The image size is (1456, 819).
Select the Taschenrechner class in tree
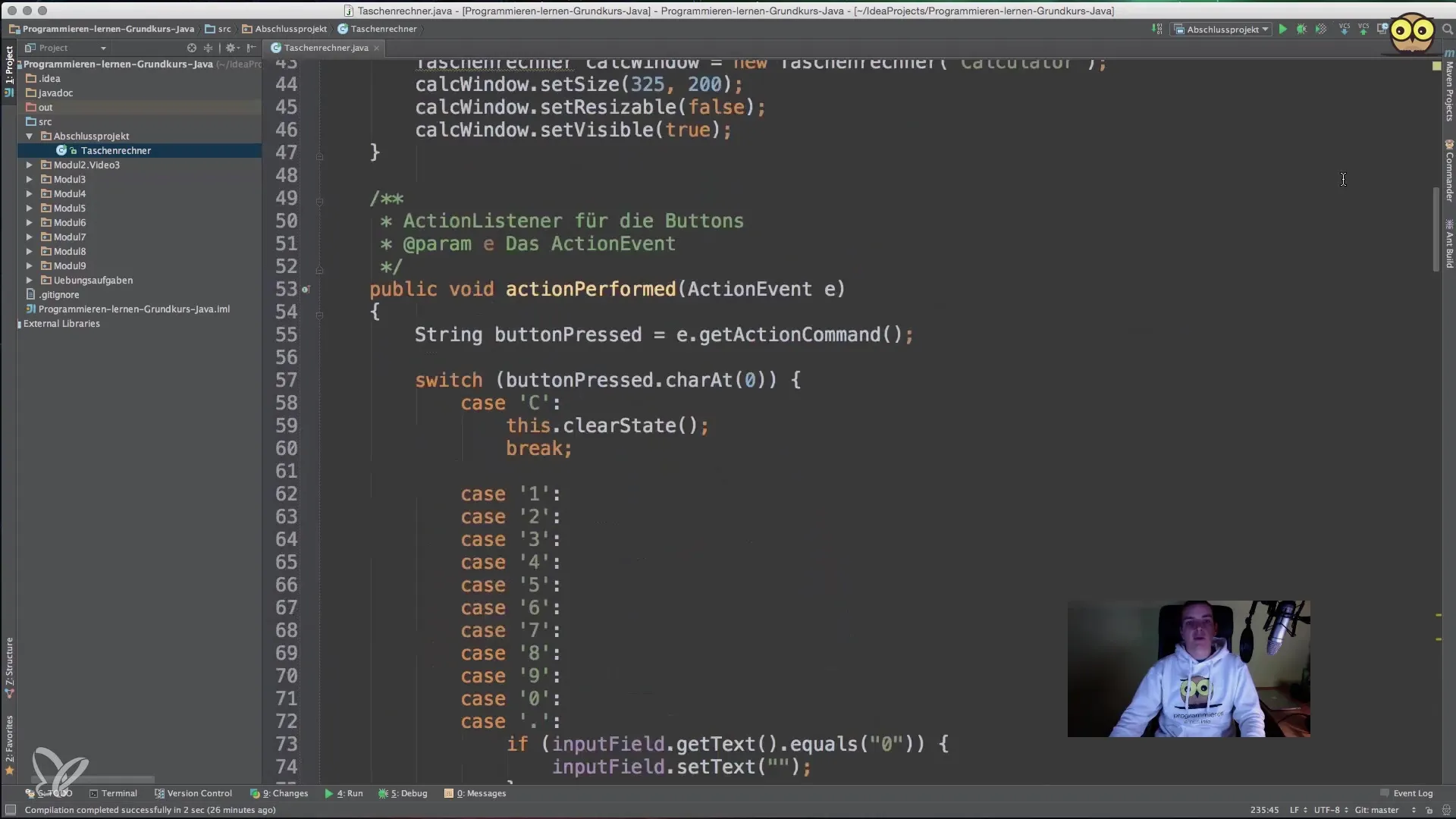[140, 151]
